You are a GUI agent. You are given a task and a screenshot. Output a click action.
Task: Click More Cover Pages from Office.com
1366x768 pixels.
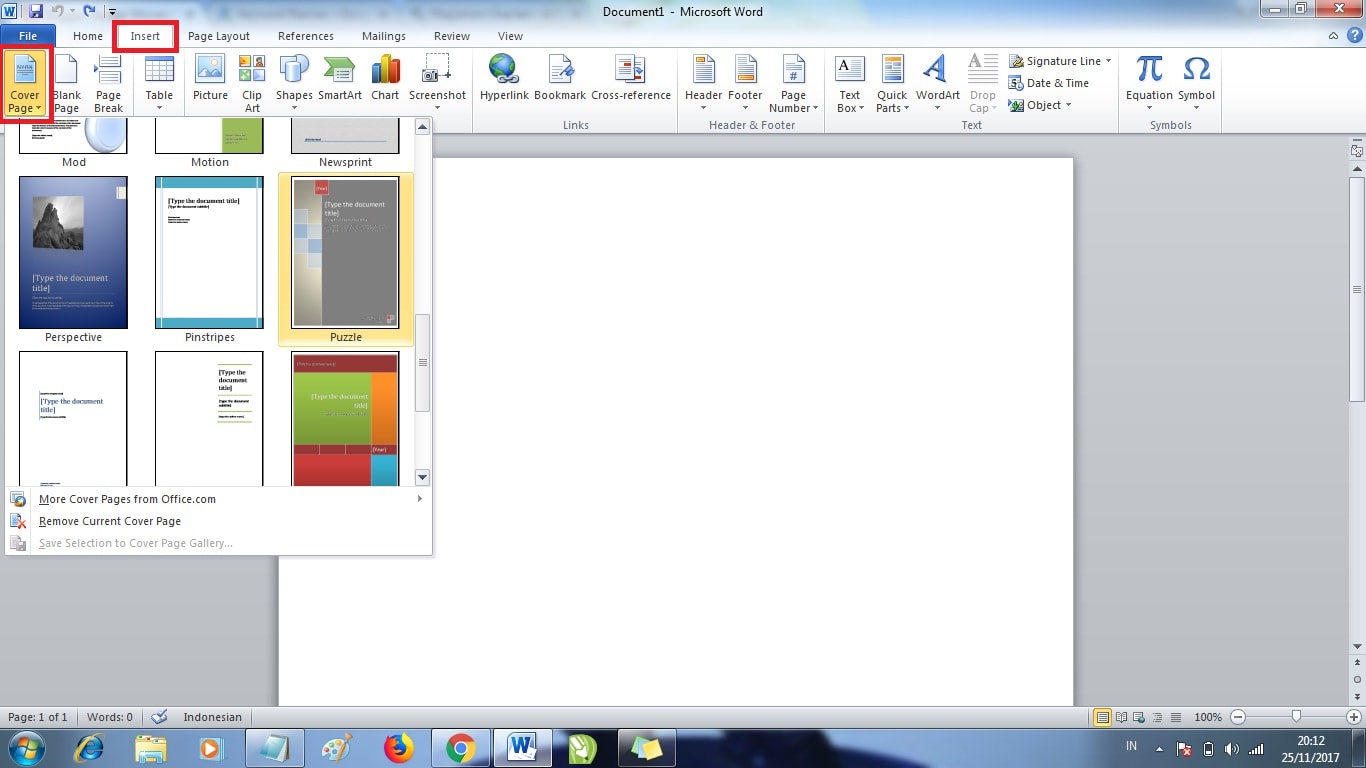tap(127, 499)
